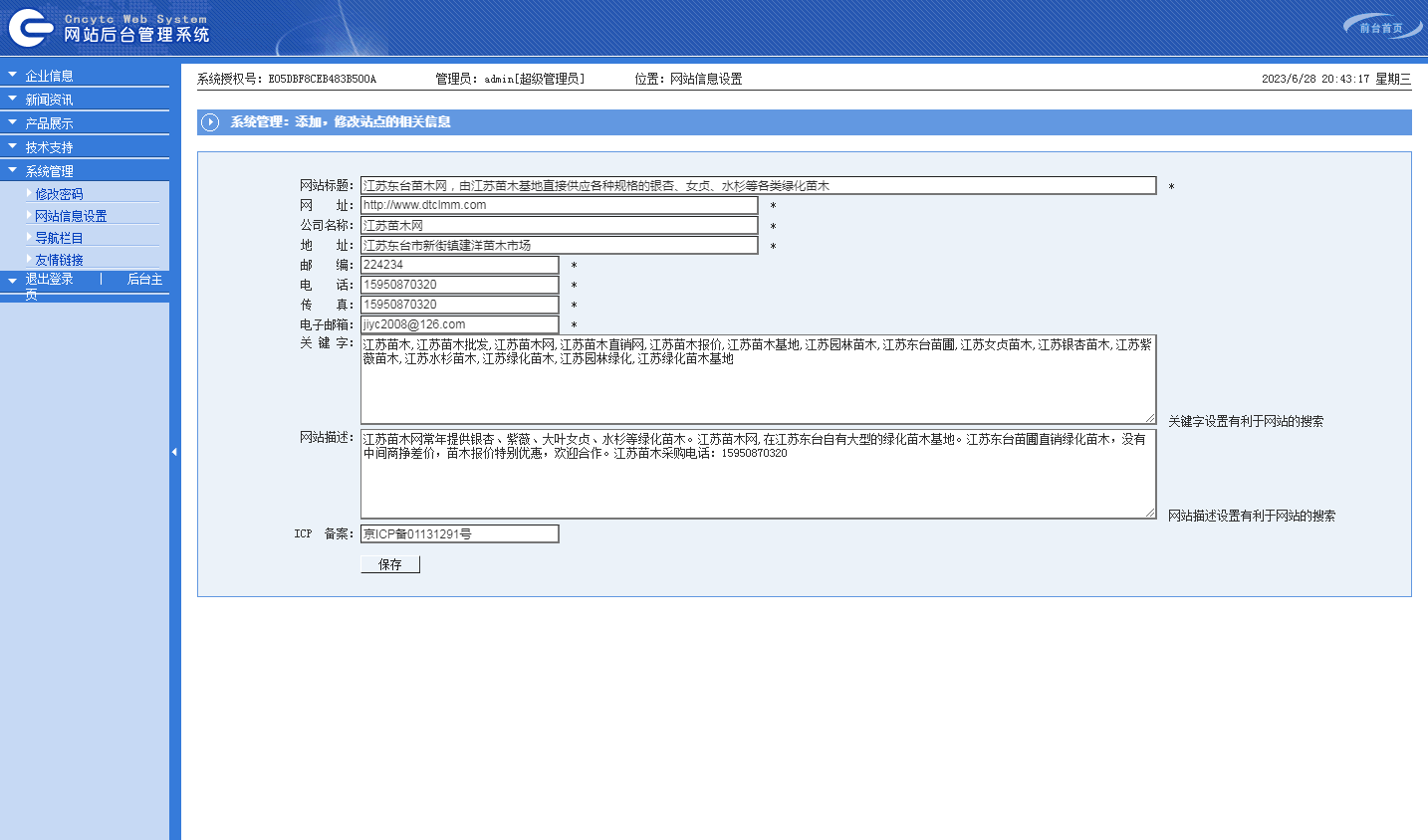Expand the 企业信息 menu section
Viewport: 1428px width, 840px height.
click(49, 76)
